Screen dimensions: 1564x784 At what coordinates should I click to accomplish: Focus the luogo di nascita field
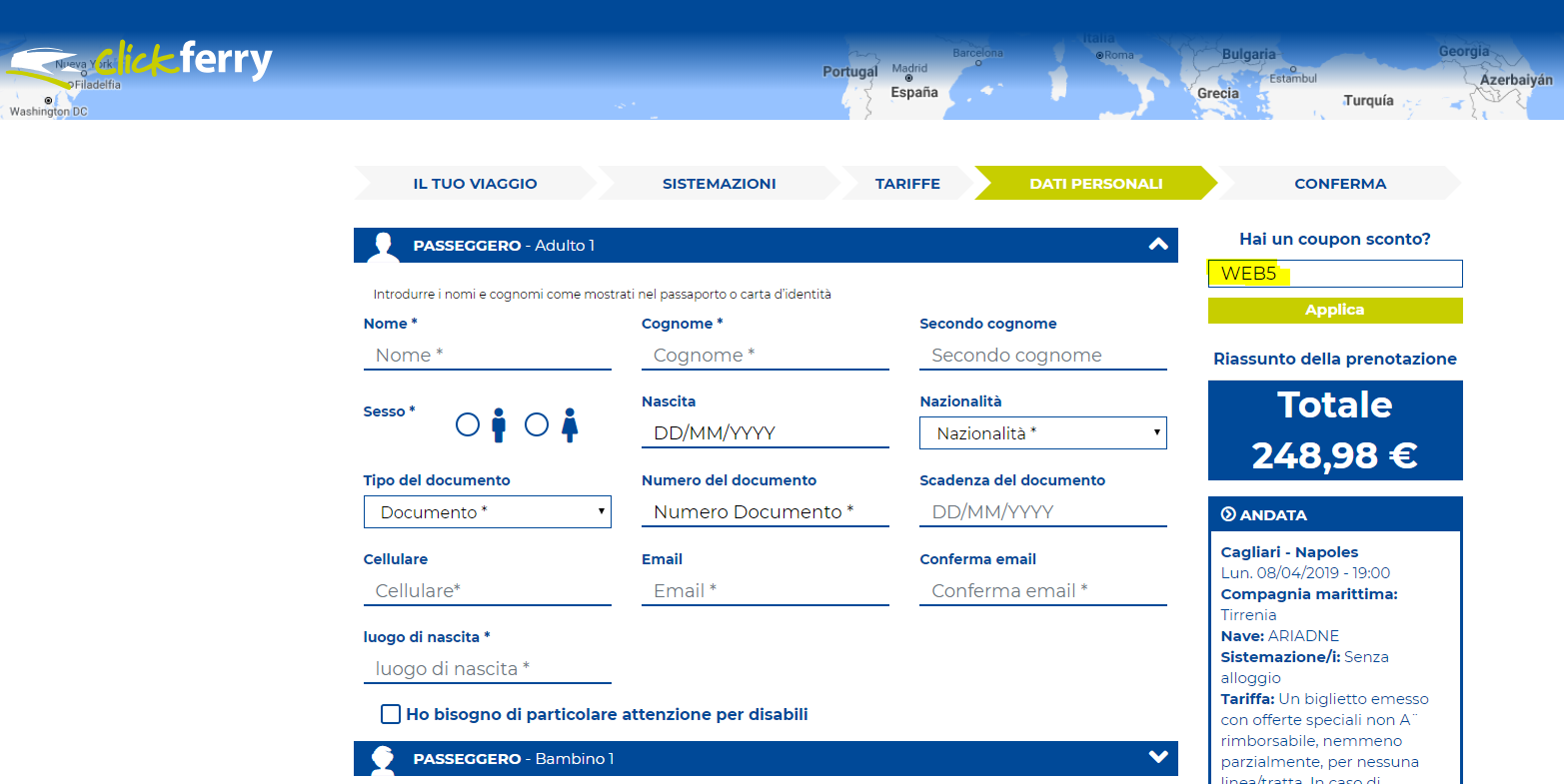[x=488, y=669]
